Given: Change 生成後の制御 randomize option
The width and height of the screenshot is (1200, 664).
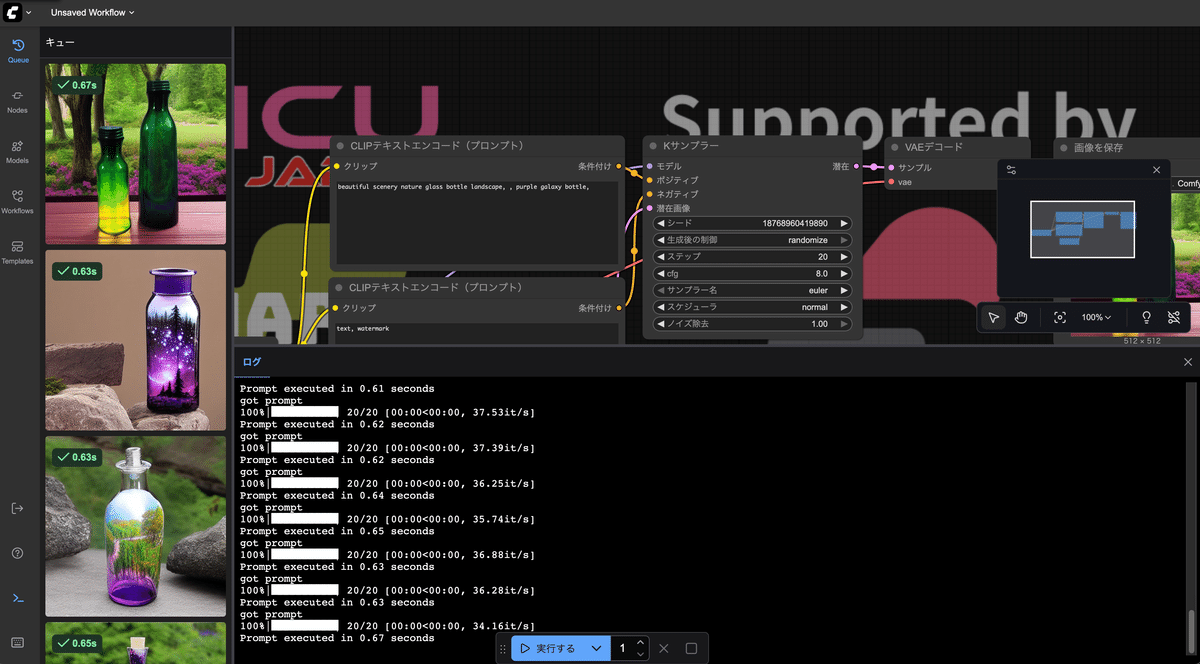Looking at the screenshot, I should pyautogui.click(x=752, y=240).
